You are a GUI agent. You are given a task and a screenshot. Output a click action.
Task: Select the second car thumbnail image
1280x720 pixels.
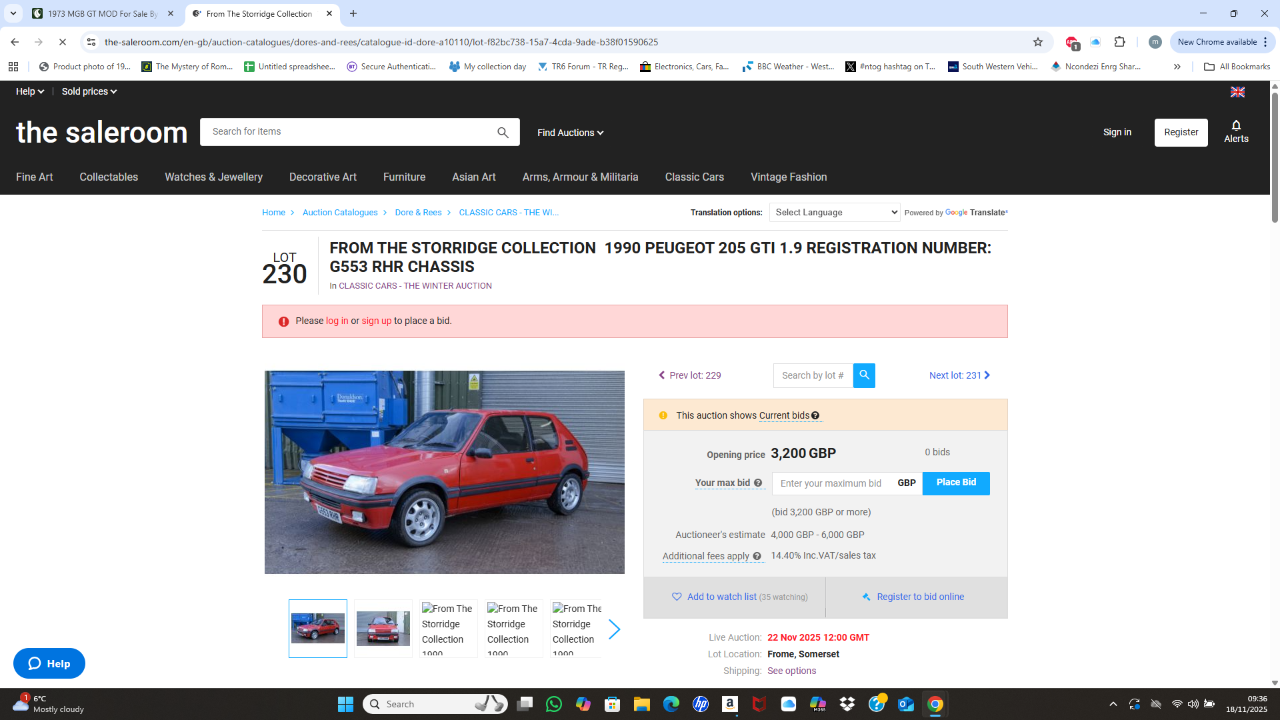click(383, 628)
